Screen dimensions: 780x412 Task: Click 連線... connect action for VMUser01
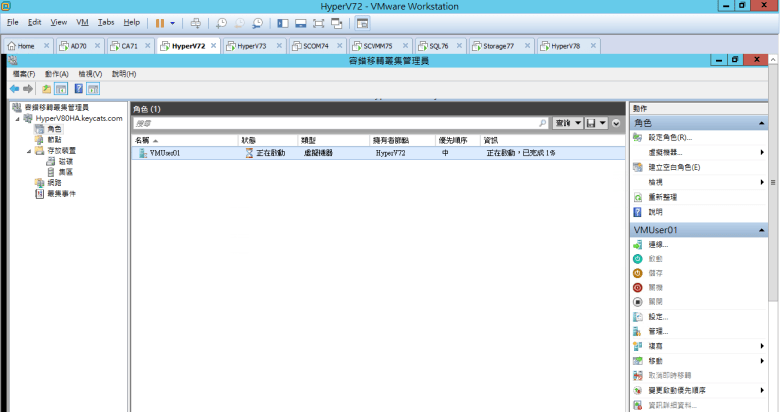(657, 244)
